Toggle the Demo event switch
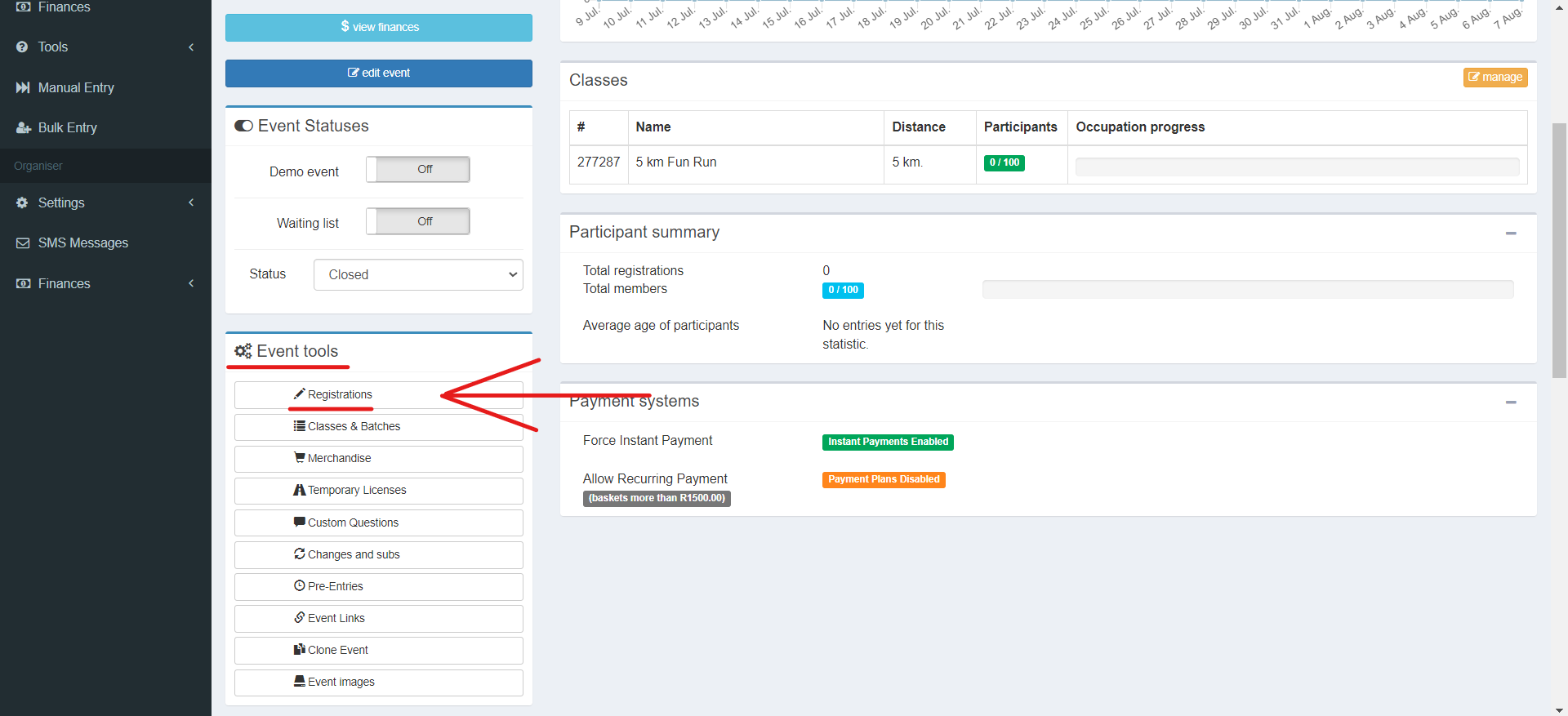 pyautogui.click(x=418, y=170)
